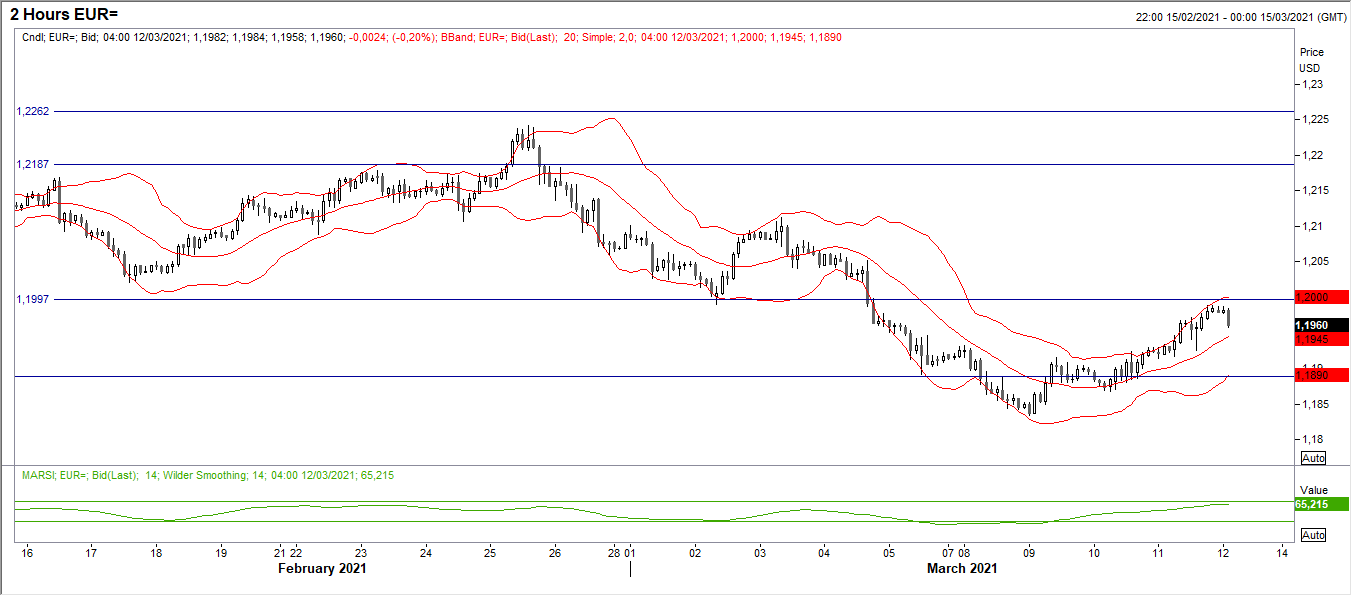Click the 1,2262 horizontal line label
Screen dimensions: 1352x596
[33, 111]
